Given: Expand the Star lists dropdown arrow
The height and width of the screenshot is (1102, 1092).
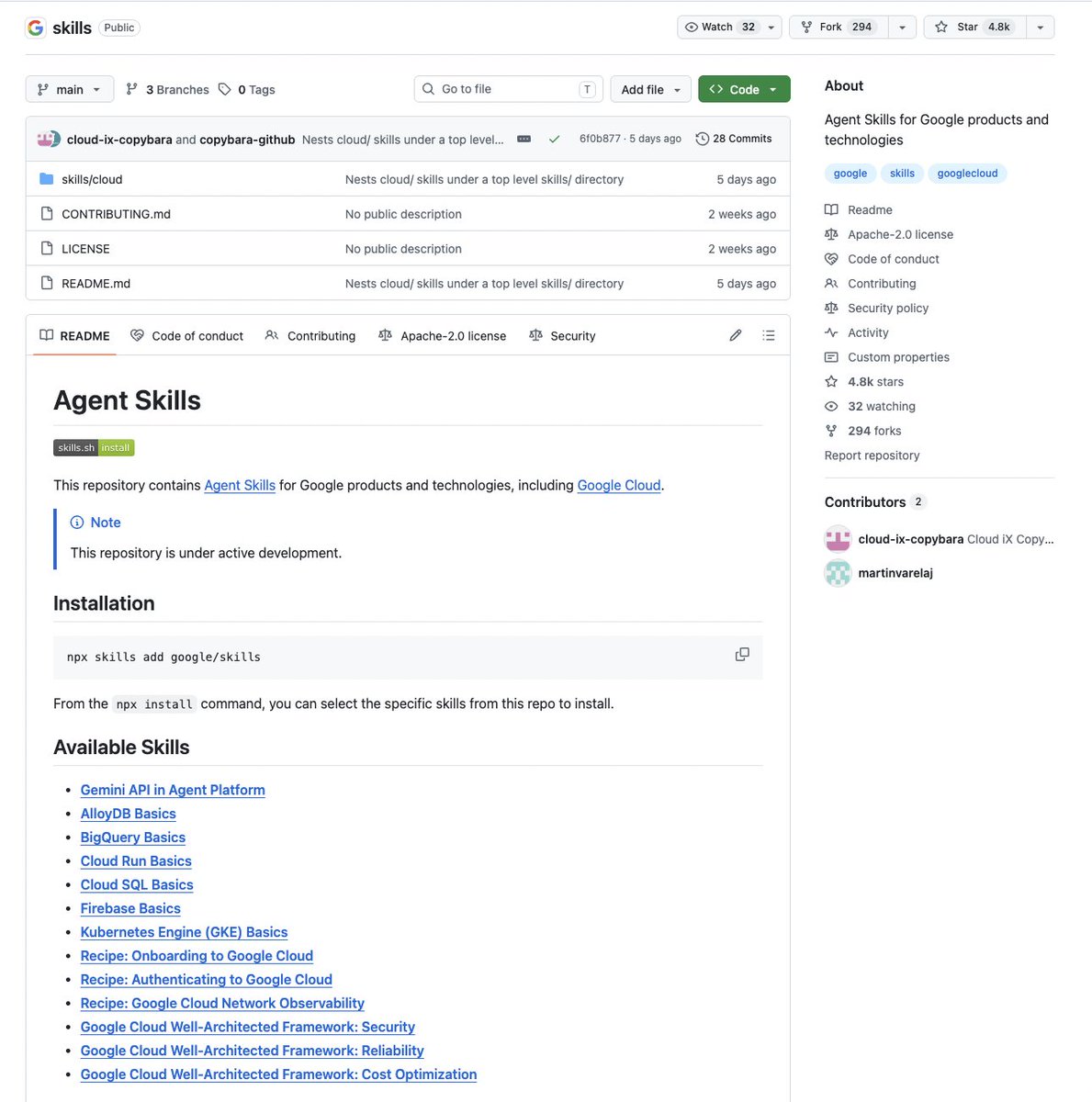Looking at the screenshot, I should pyautogui.click(x=1040, y=28).
